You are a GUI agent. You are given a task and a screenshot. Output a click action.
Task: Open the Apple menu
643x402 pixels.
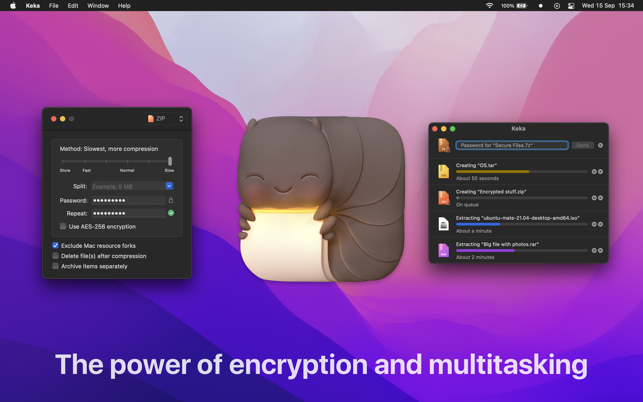point(13,6)
